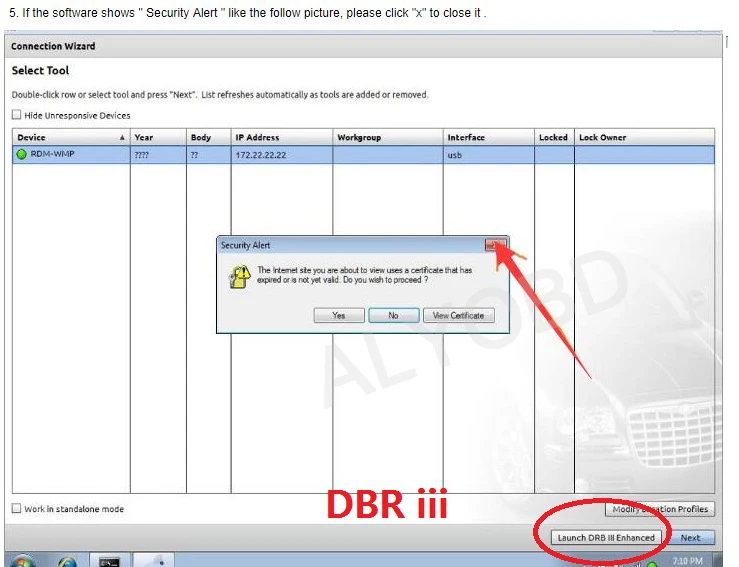Sort by the Device column header
Viewport: 739px width, 567px height.
[x=71, y=137]
